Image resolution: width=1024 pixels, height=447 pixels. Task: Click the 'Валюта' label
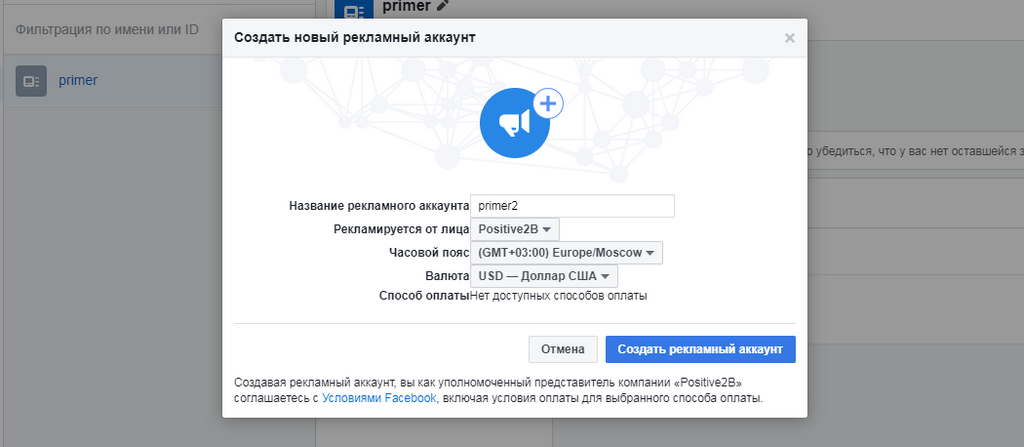point(447,276)
